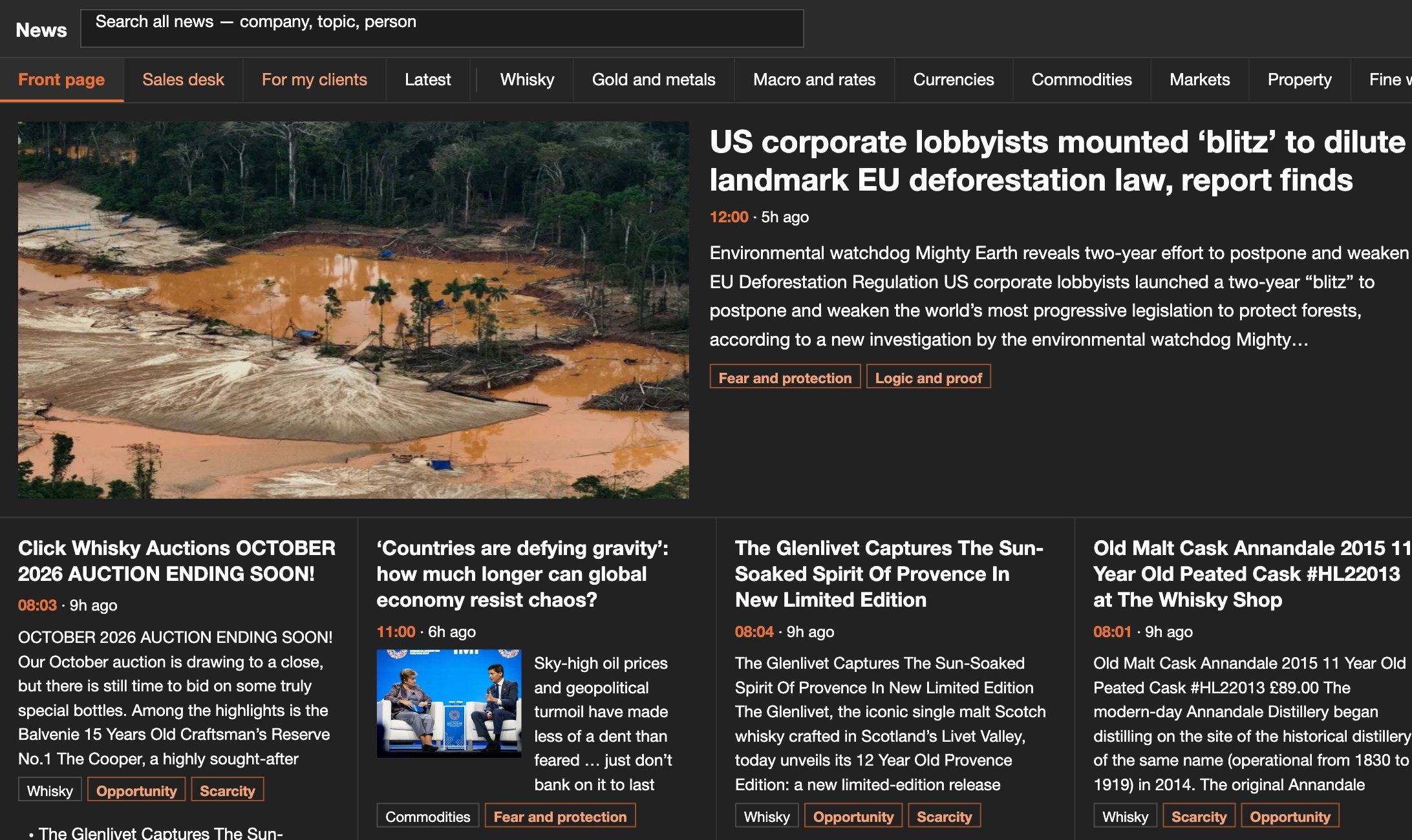Click 11:00 timestamp on global economy story
Image resolution: width=1412 pixels, height=840 pixels.
396,632
